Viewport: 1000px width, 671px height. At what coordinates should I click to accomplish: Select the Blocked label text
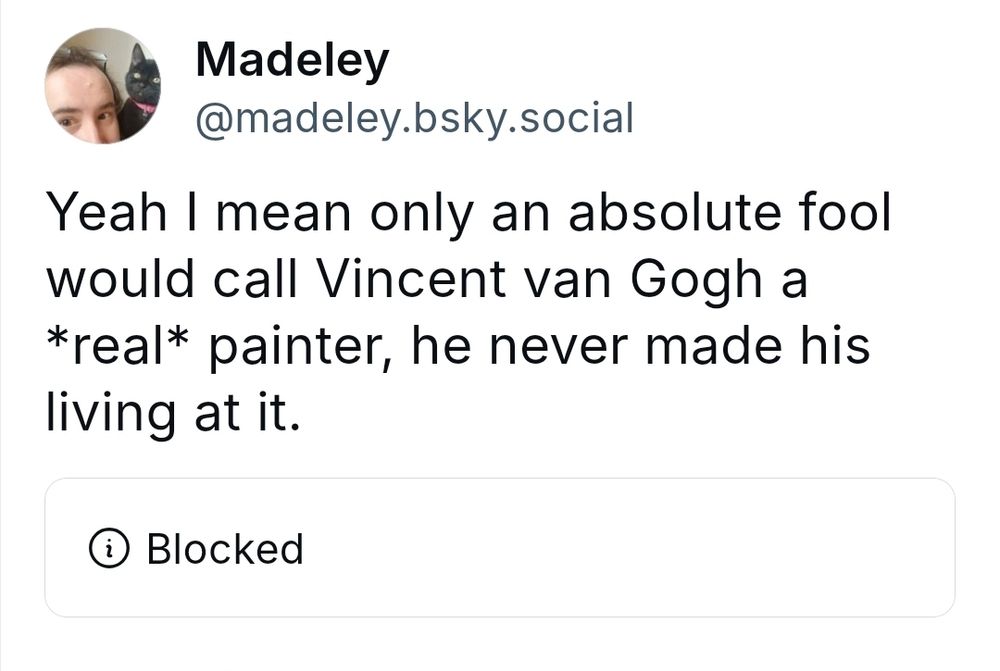(x=224, y=549)
